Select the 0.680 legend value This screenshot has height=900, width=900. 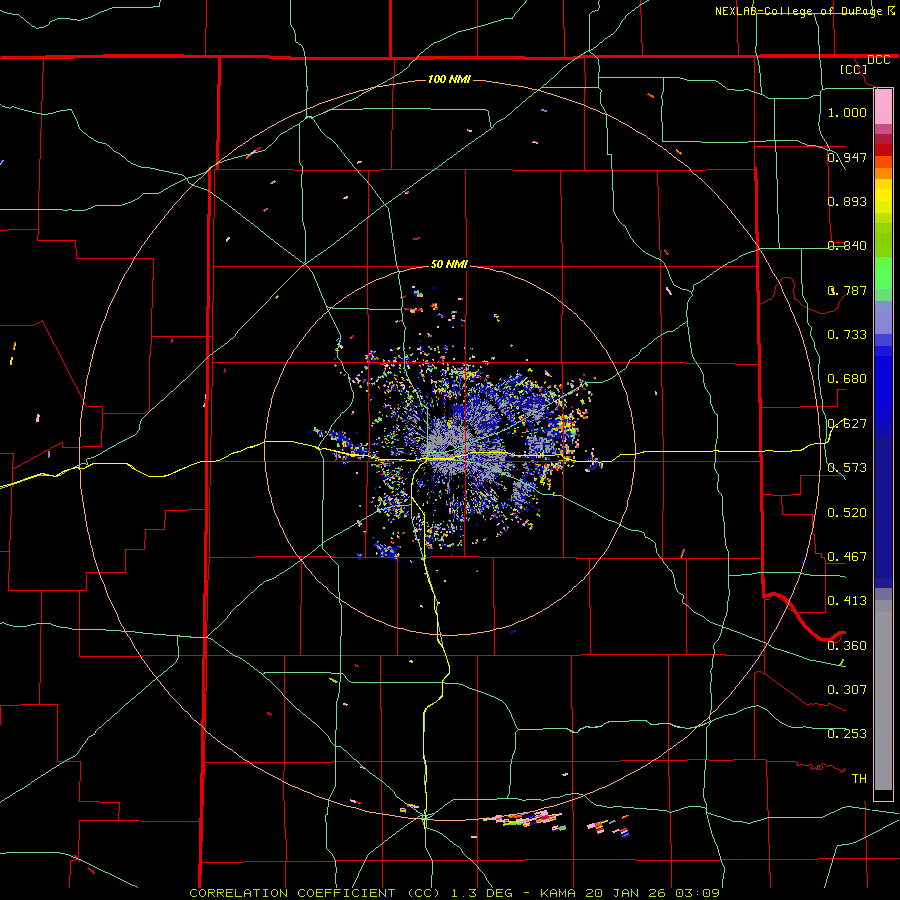(847, 378)
